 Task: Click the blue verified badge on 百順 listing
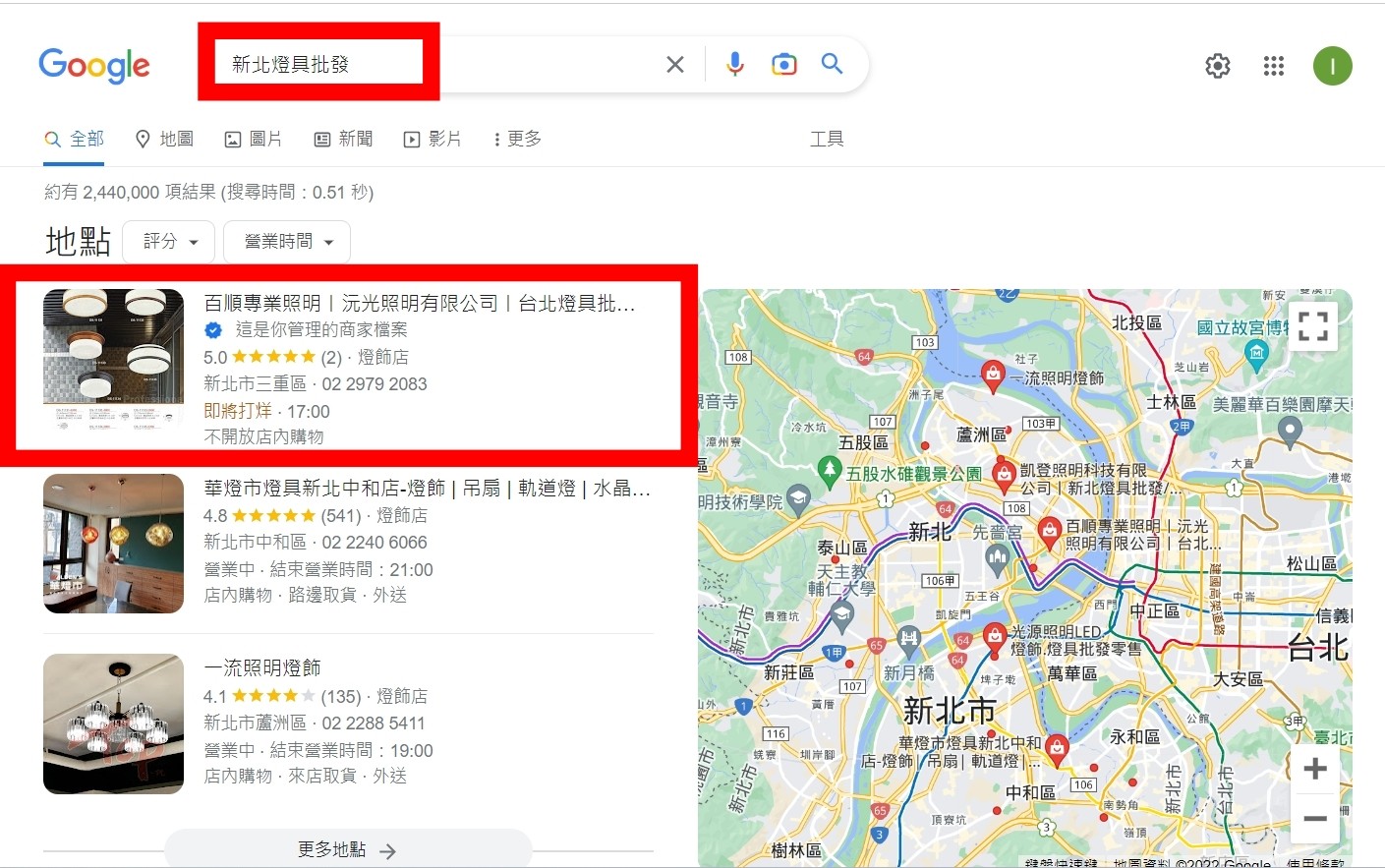tap(213, 330)
